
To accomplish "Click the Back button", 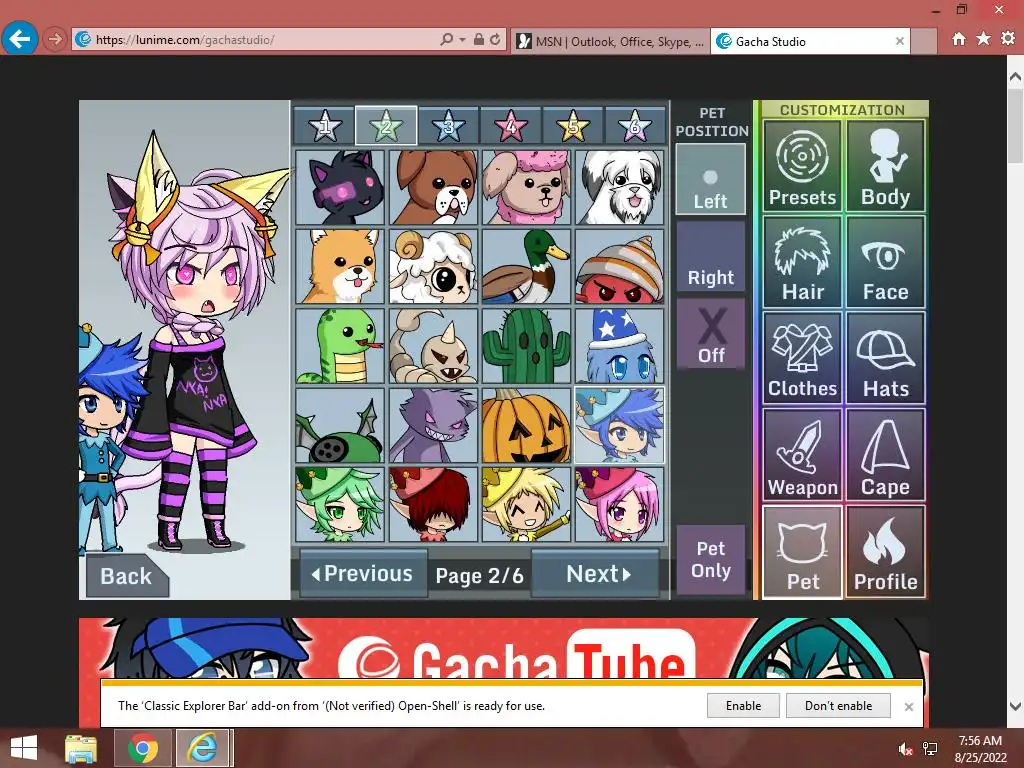I will tap(127, 575).
